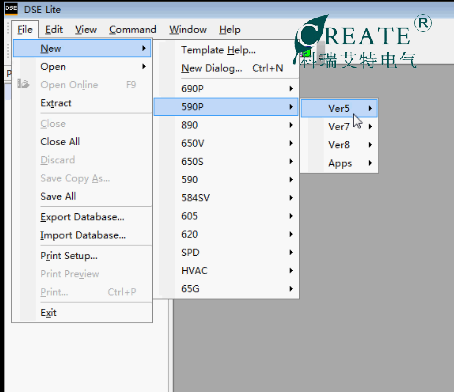This screenshot has width=454, height=392.
Task: Open the Command menu
Action: 133,30
